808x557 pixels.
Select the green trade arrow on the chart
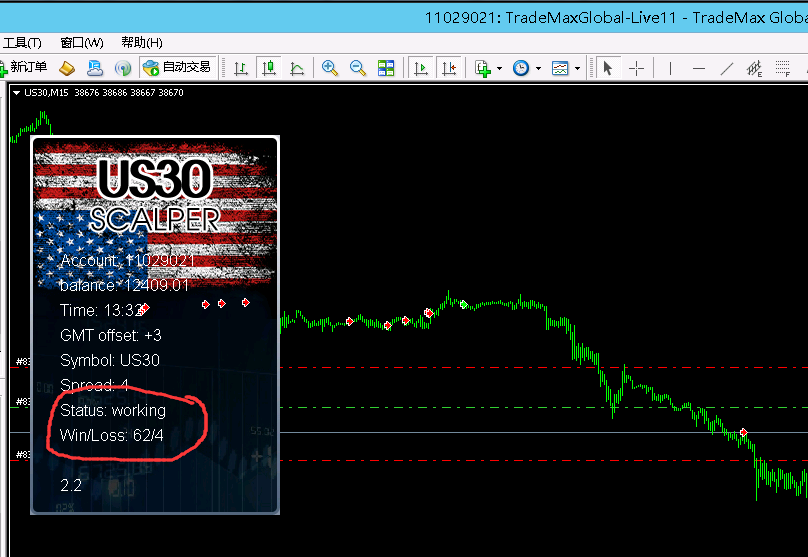(464, 305)
